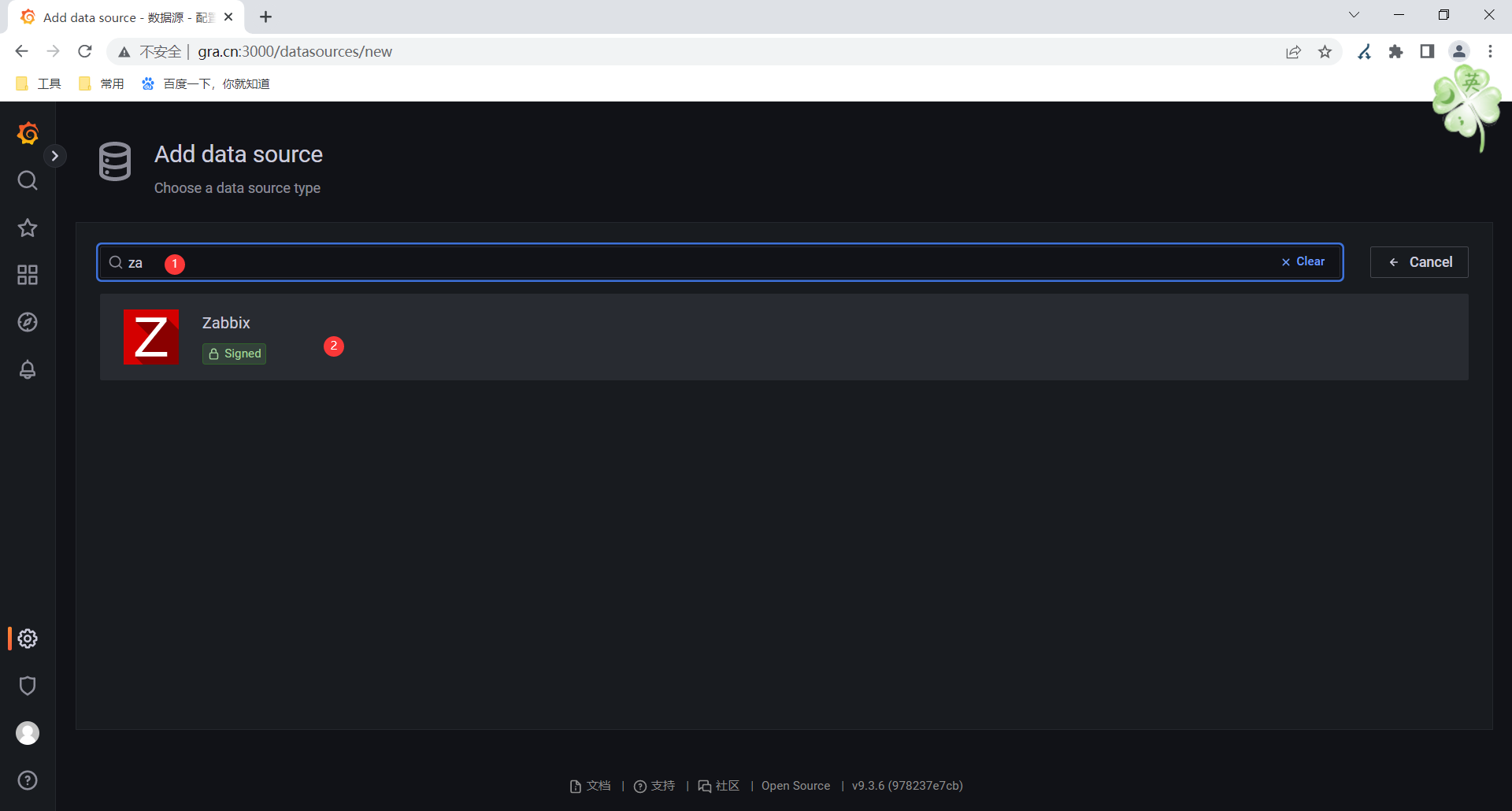Focus the data source search field
Image resolution: width=1512 pixels, height=811 pixels.
[x=720, y=262]
